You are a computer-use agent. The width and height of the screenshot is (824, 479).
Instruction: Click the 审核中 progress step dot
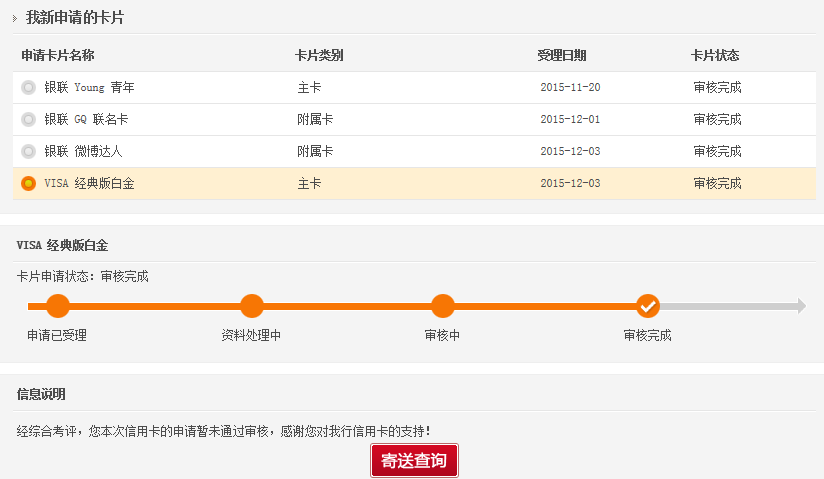442,306
